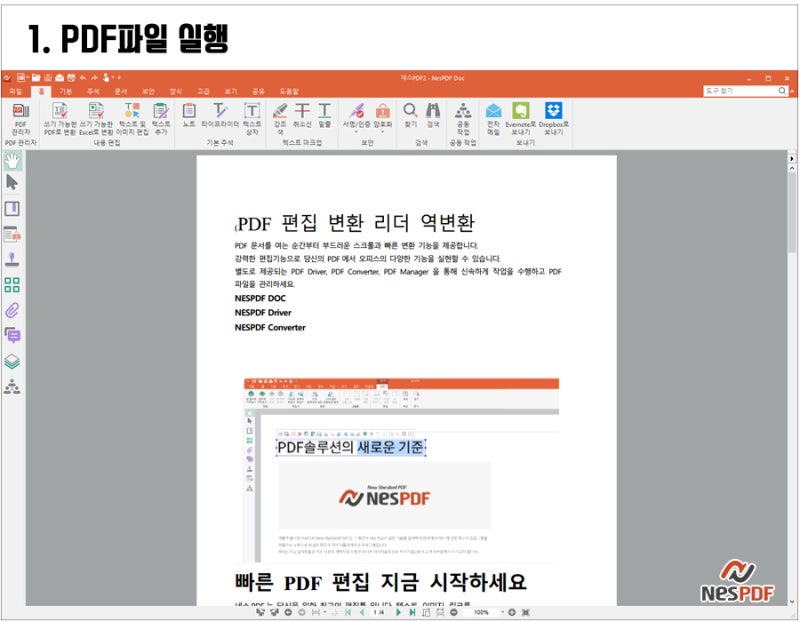Send the document to Evernote

[520, 118]
